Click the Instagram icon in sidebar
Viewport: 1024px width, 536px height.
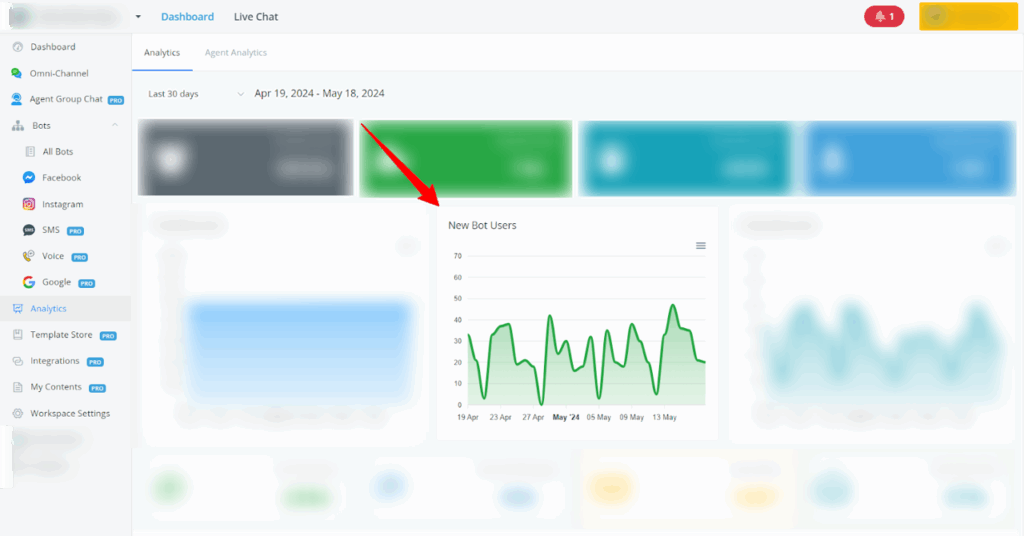click(x=29, y=204)
